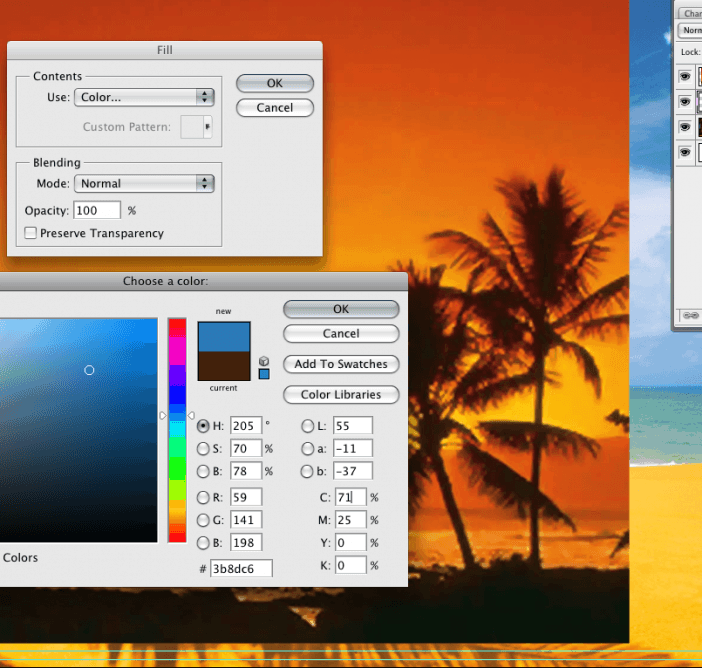Hide the top layer using its eye icon

[685, 76]
